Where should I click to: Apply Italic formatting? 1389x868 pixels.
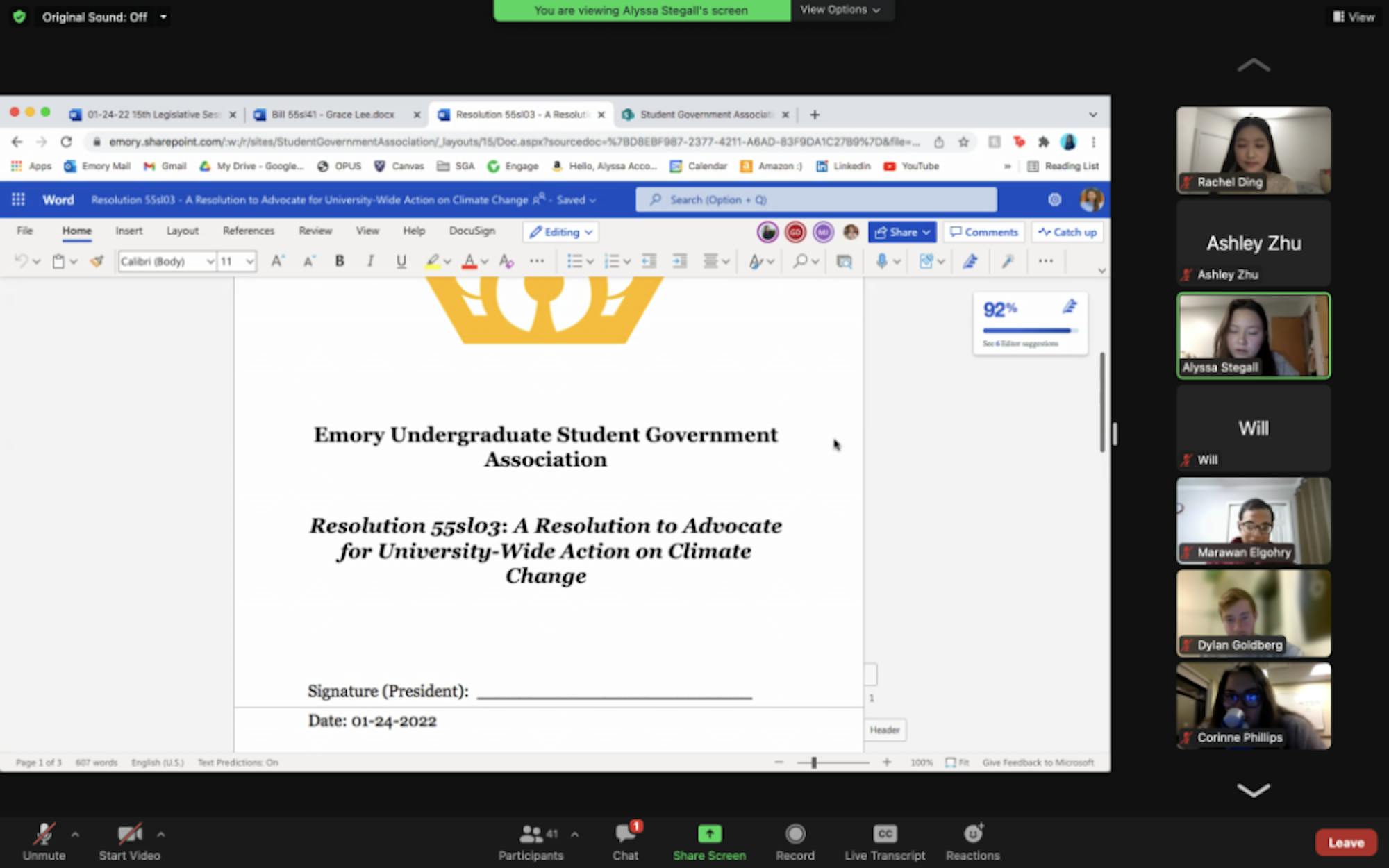[x=370, y=261]
